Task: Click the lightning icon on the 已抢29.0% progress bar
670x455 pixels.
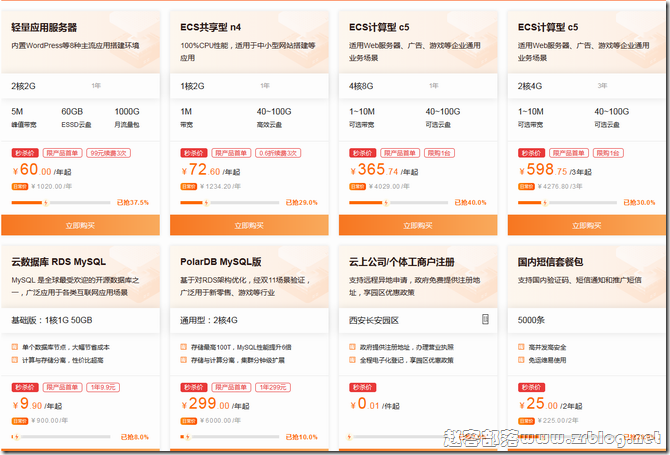Action: point(206,203)
